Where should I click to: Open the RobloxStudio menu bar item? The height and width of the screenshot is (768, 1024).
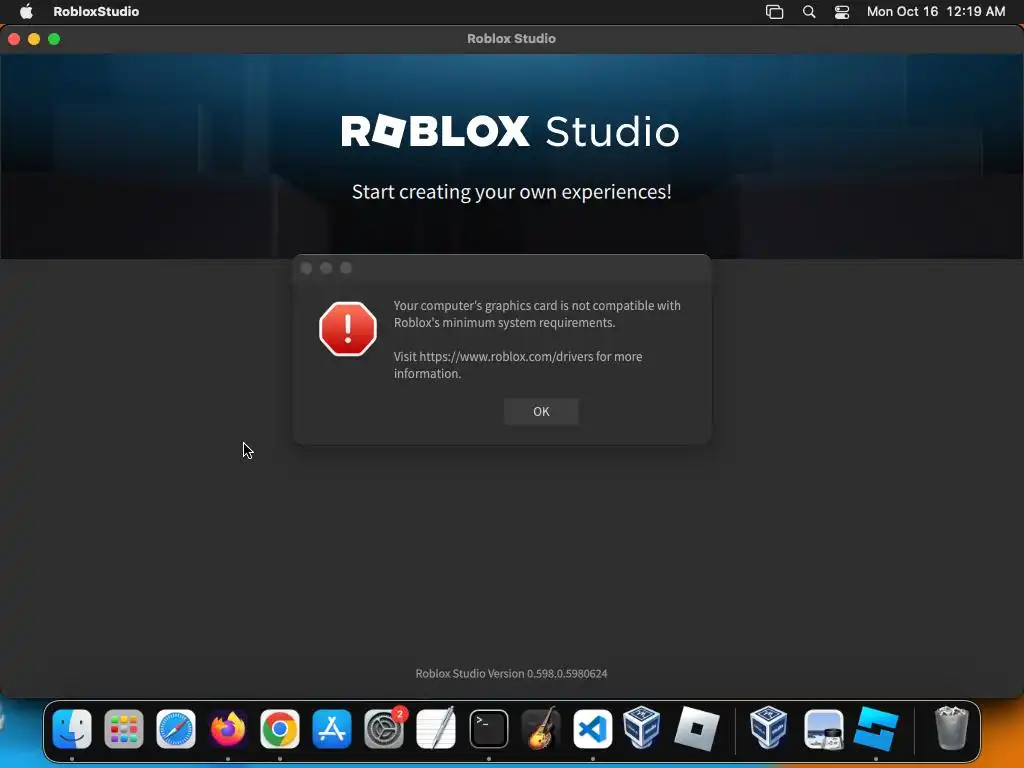(x=96, y=11)
